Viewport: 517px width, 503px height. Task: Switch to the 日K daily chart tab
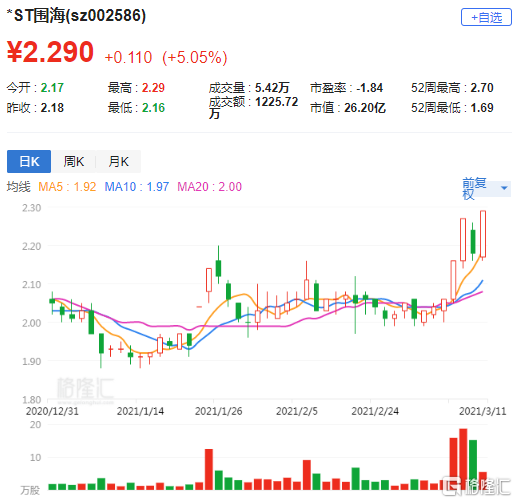pyautogui.click(x=29, y=161)
